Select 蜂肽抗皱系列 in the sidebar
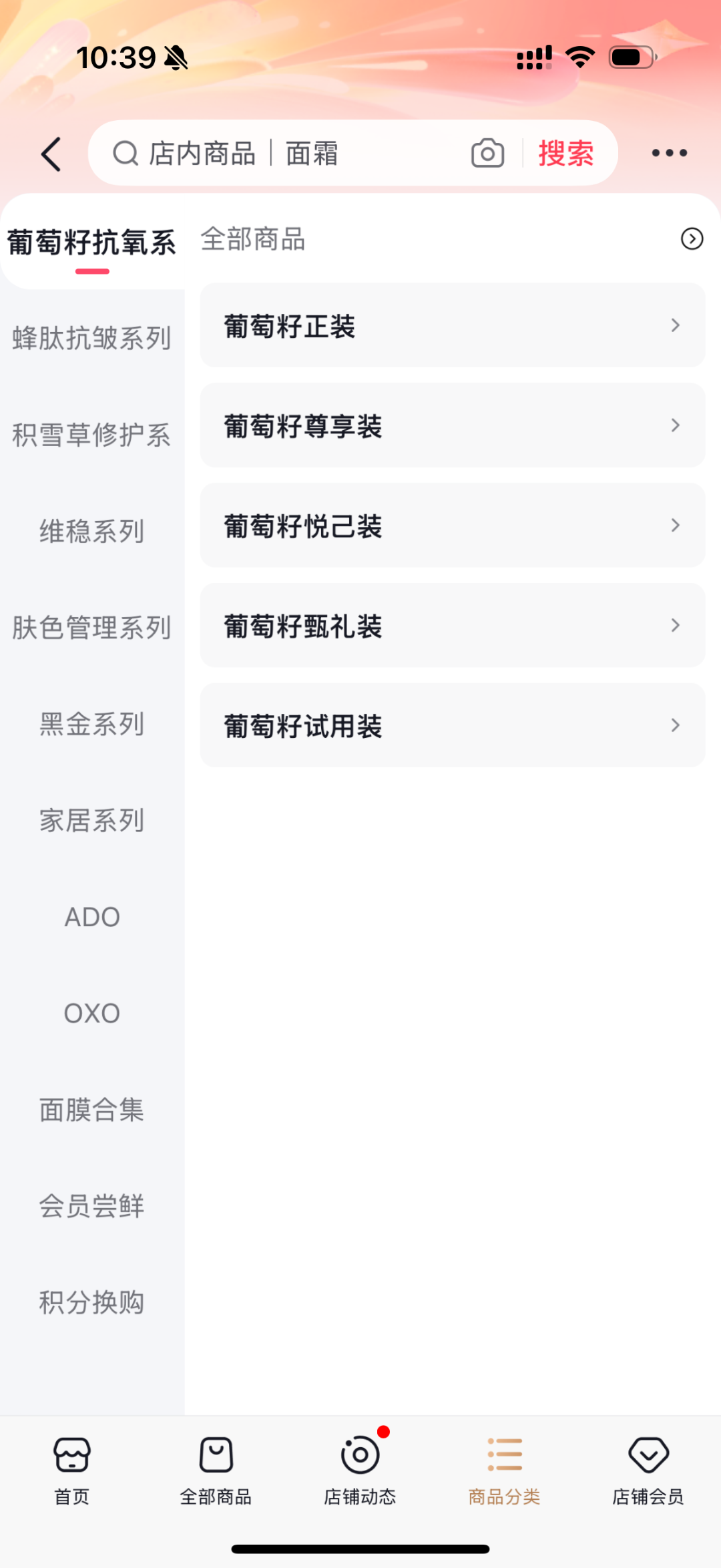The height and width of the screenshot is (1568, 721). click(92, 338)
